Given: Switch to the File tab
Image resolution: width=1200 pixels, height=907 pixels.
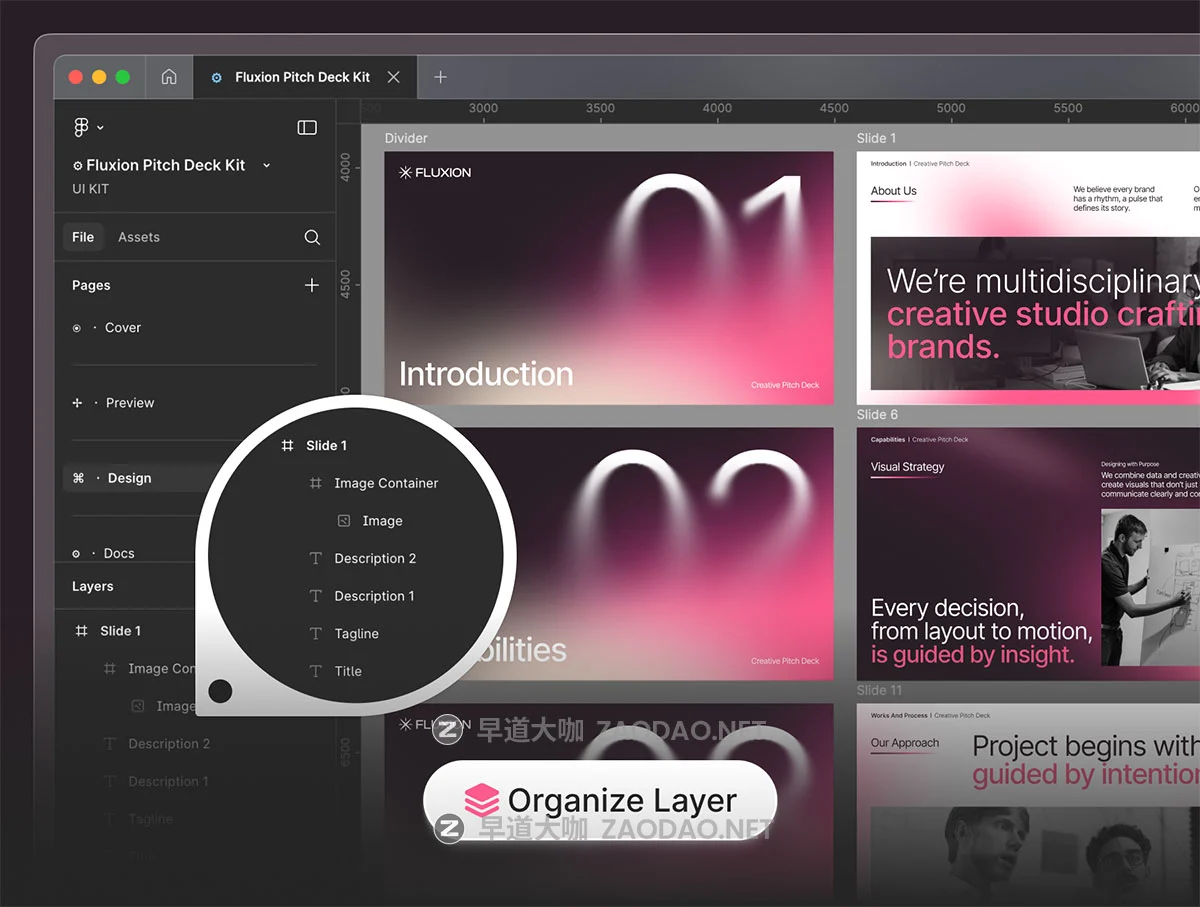Looking at the screenshot, I should [83, 237].
